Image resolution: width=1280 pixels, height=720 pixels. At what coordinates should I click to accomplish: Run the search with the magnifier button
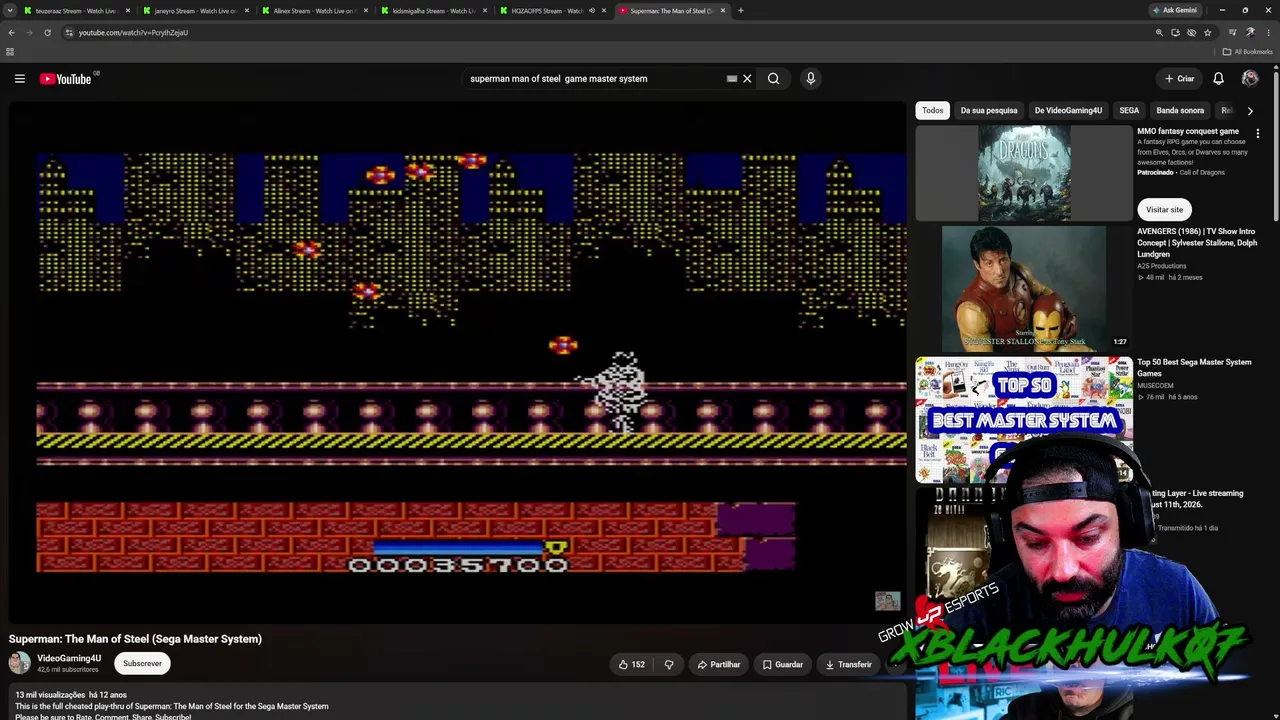773,78
